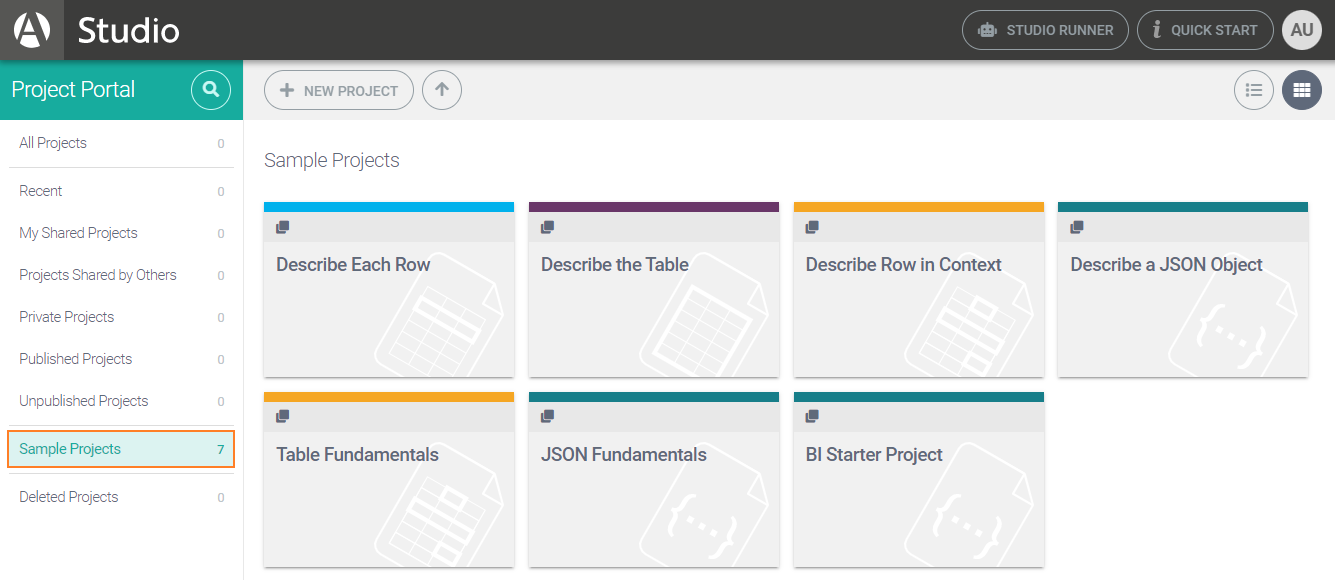Click the Arria logo icon
Image resolution: width=1335 pixels, height=580 pixels.
coord(32,30)
